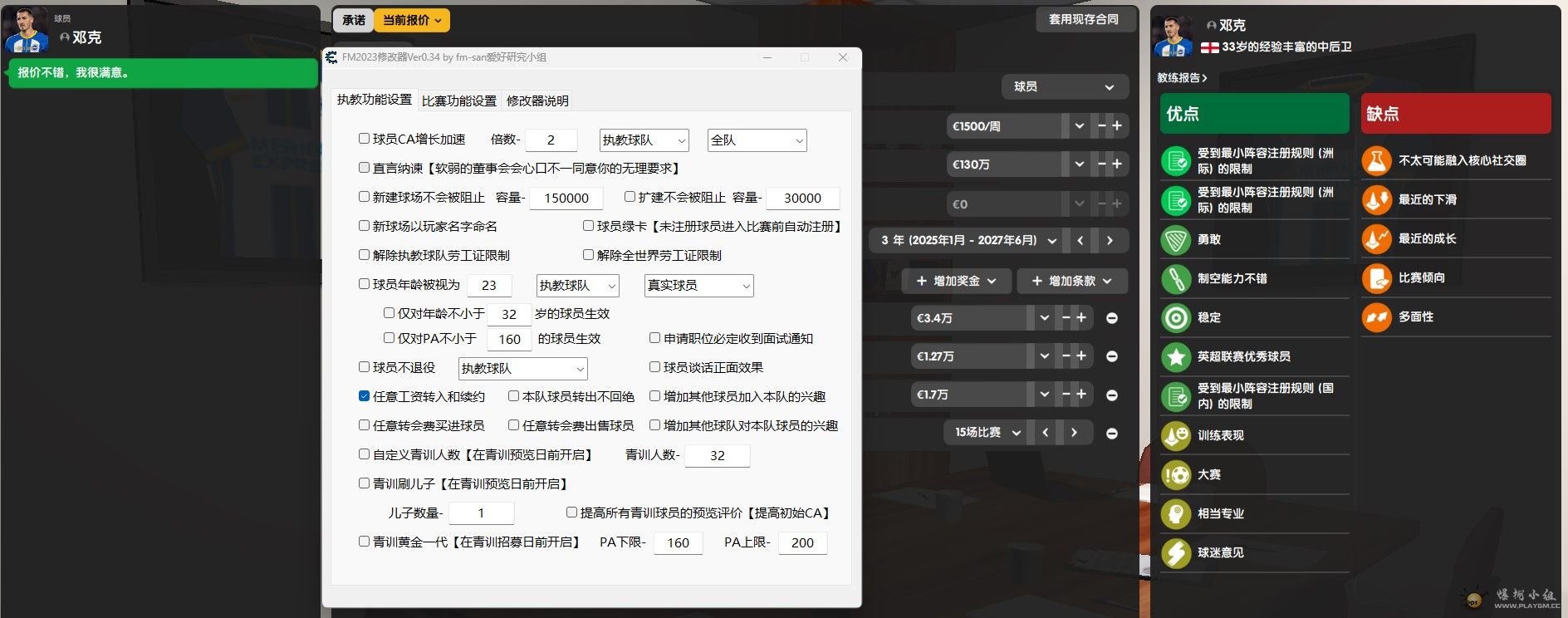The height and width of the screenshot is (618, 1568).
Task: Open the 修改器说明 tab
Action: point(537,101)
